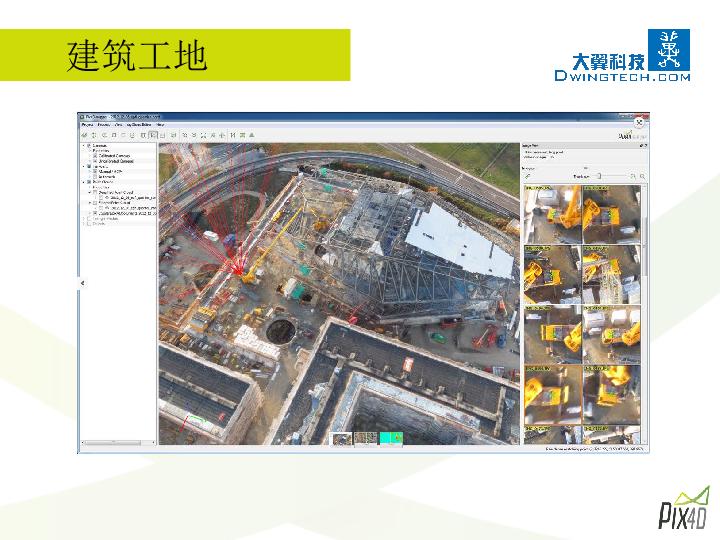
Task: Click the round X overlay button at top right
Action: (640, 122)
